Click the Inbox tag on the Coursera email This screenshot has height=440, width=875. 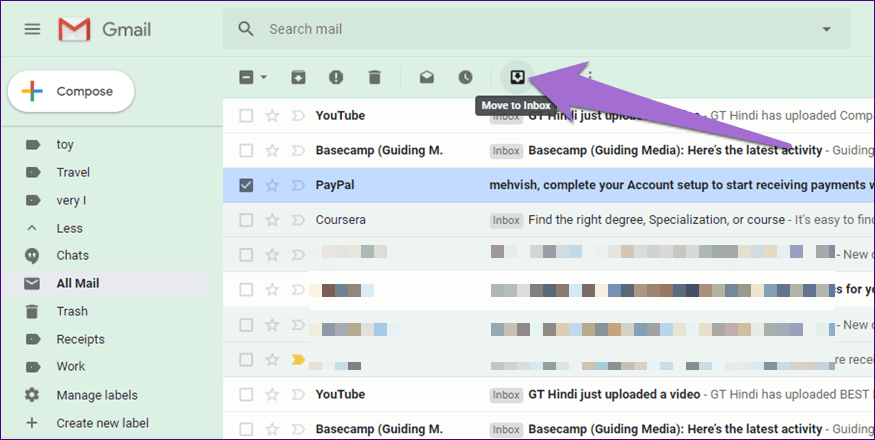(506, 221)
